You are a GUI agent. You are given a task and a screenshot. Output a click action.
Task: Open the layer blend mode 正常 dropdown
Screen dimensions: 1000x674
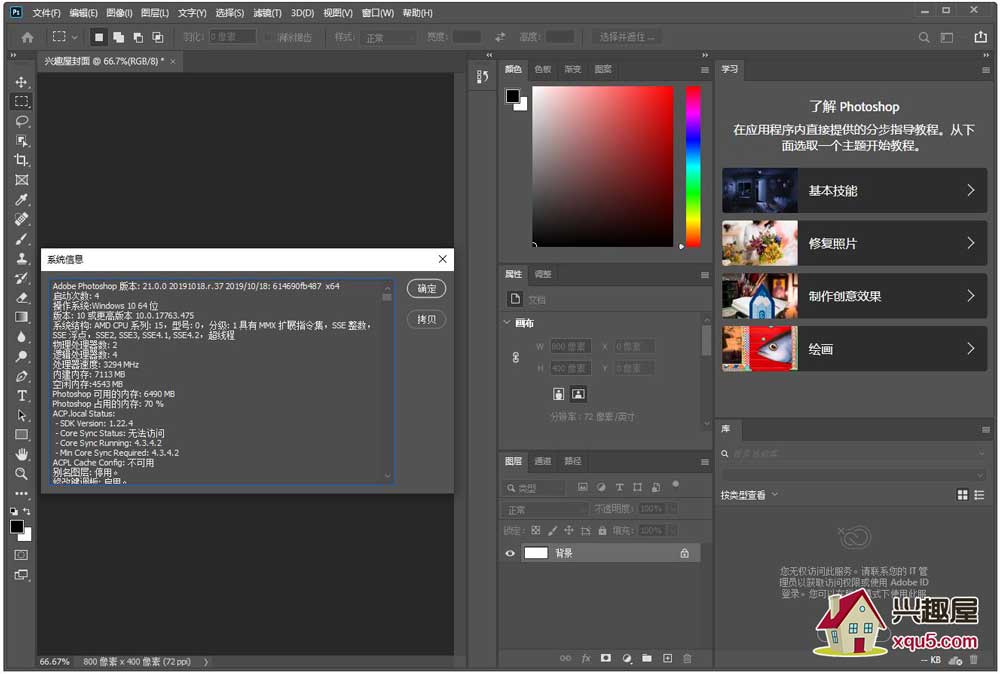(545, 509)
